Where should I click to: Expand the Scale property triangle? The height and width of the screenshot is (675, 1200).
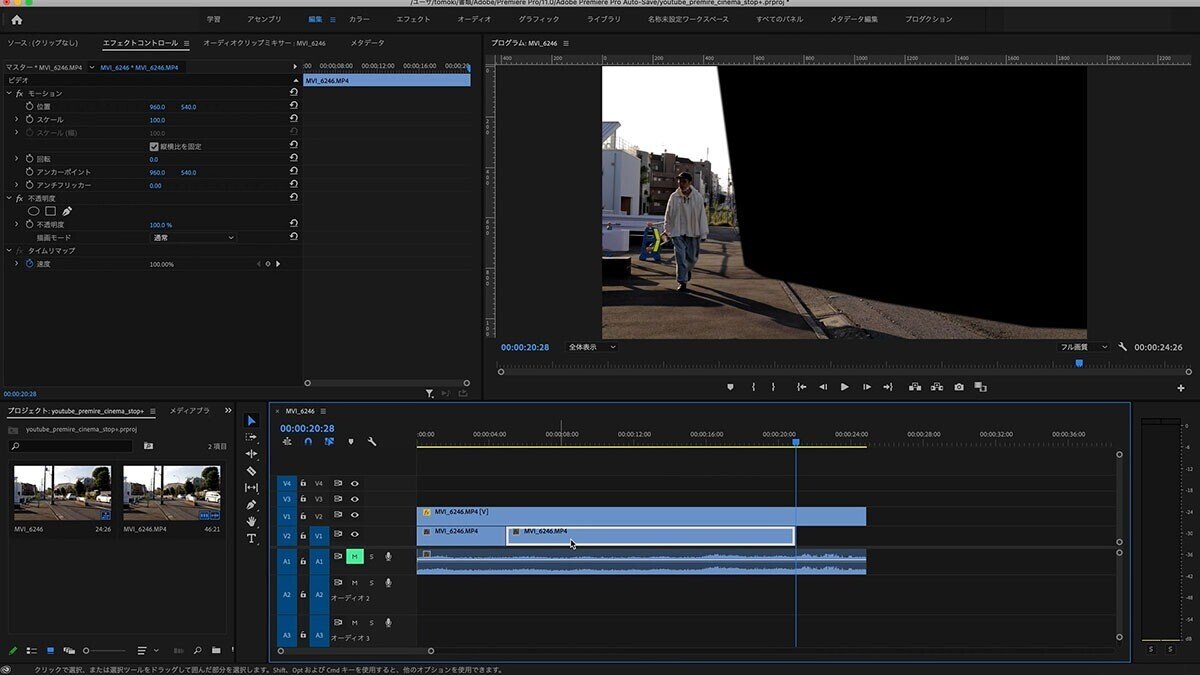[x=17, y=120]
